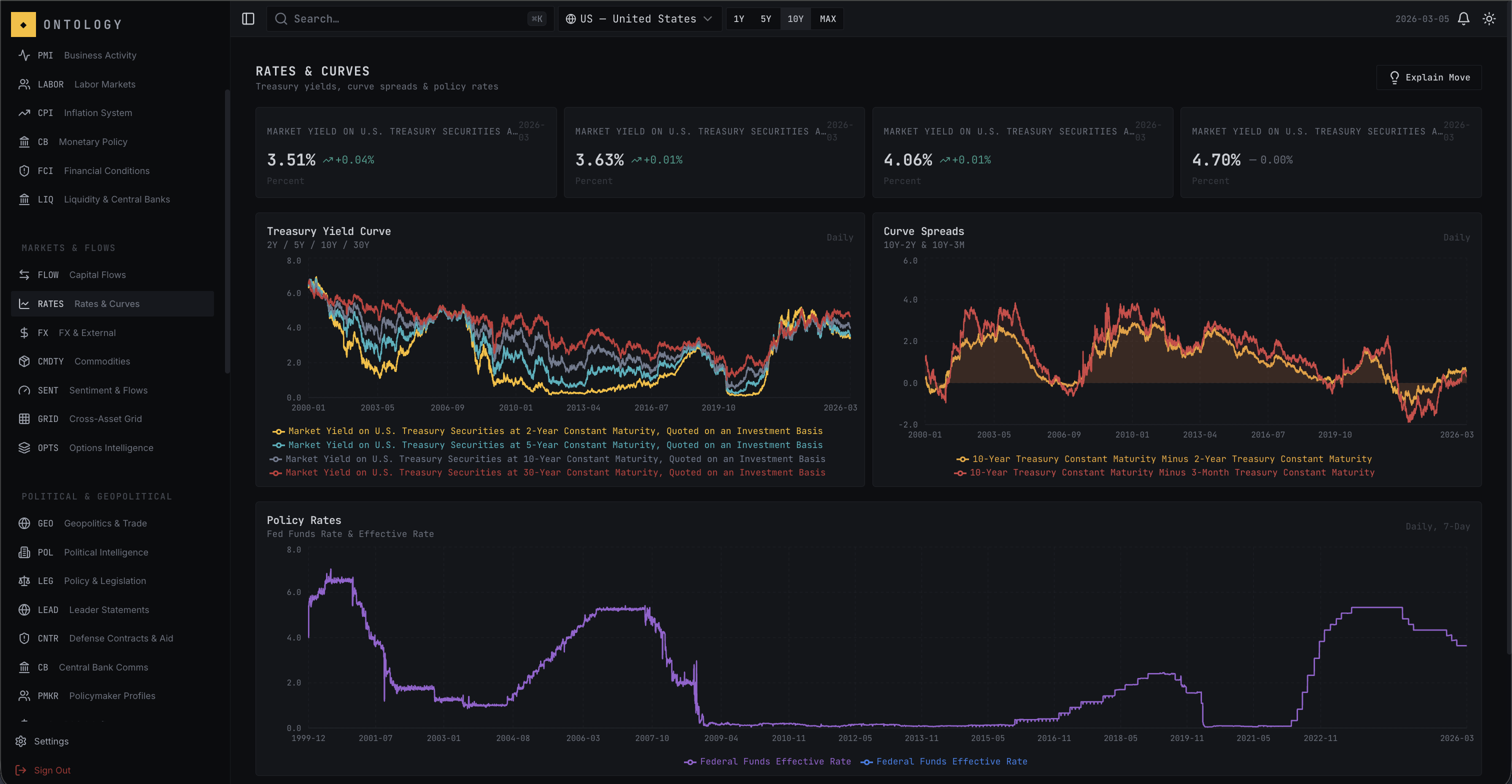Open the CPI Inflation System section icon
The image size is (1512, 784).
[24, 112]
